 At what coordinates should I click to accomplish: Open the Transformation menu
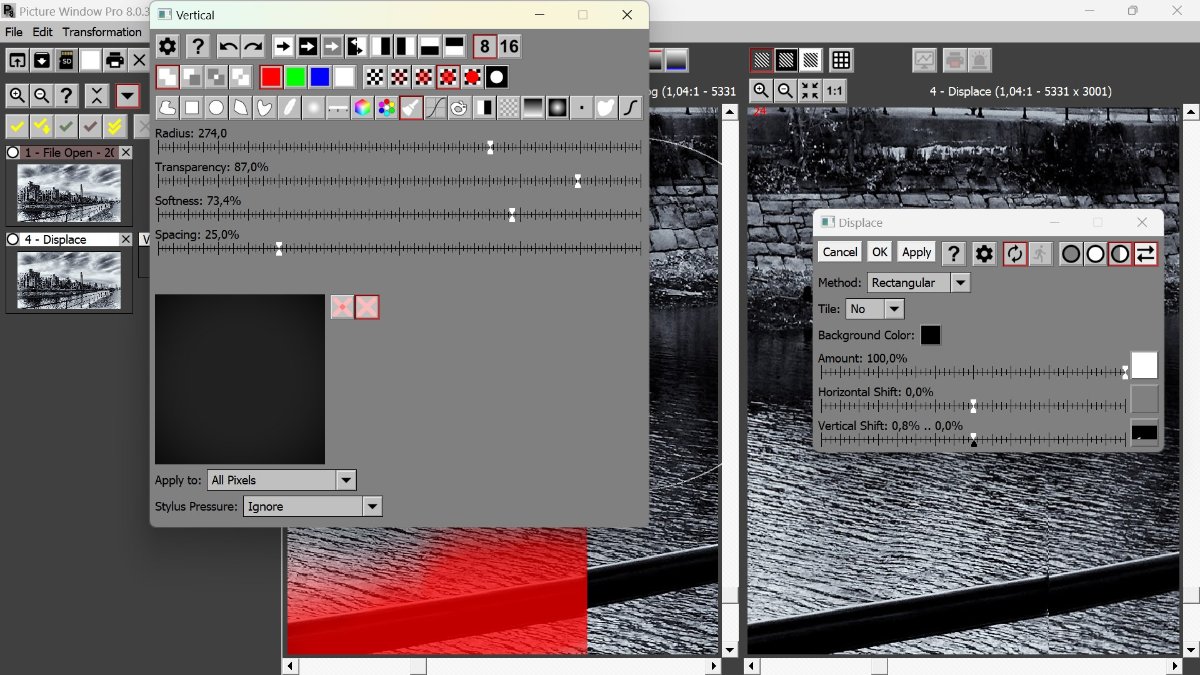click(102, 32)
